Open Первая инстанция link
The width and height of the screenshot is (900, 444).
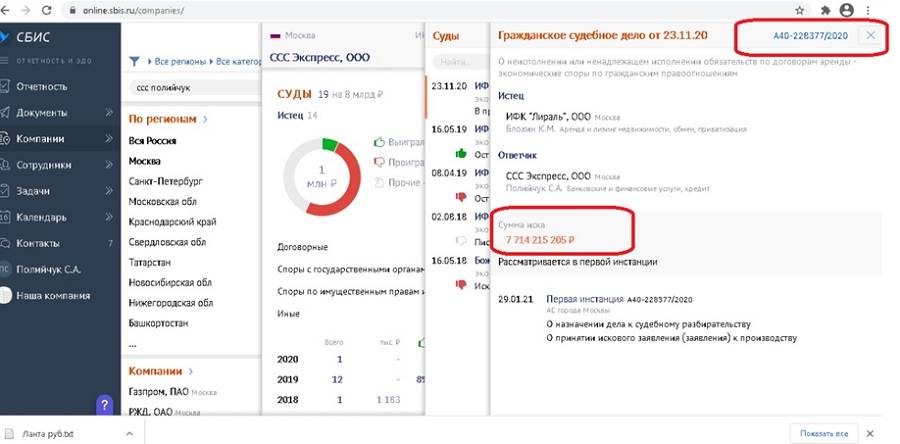click(584, 299)
